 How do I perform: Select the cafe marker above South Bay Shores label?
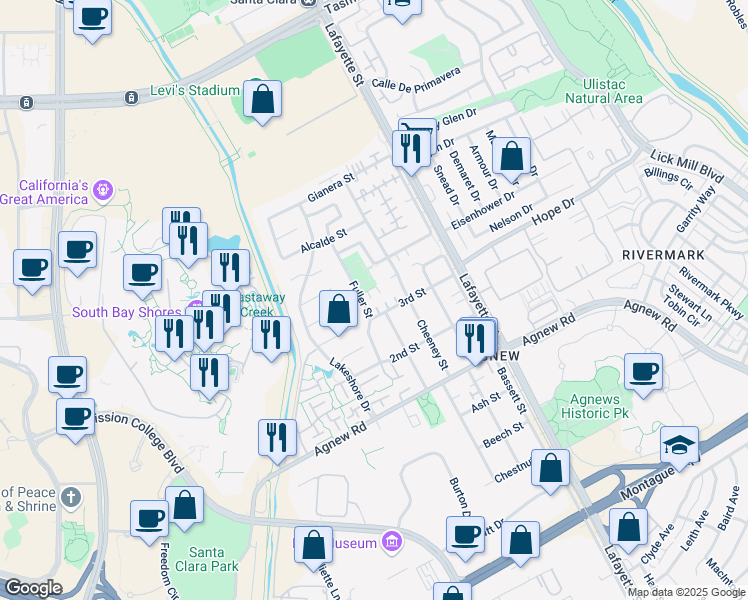[142, 274]
